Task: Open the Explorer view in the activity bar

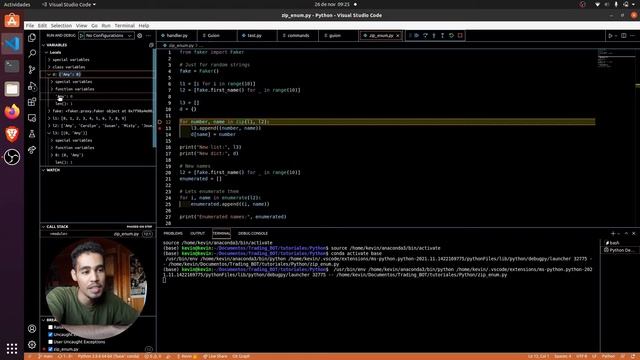Action: pyautogui.click(x=32, y=38)
